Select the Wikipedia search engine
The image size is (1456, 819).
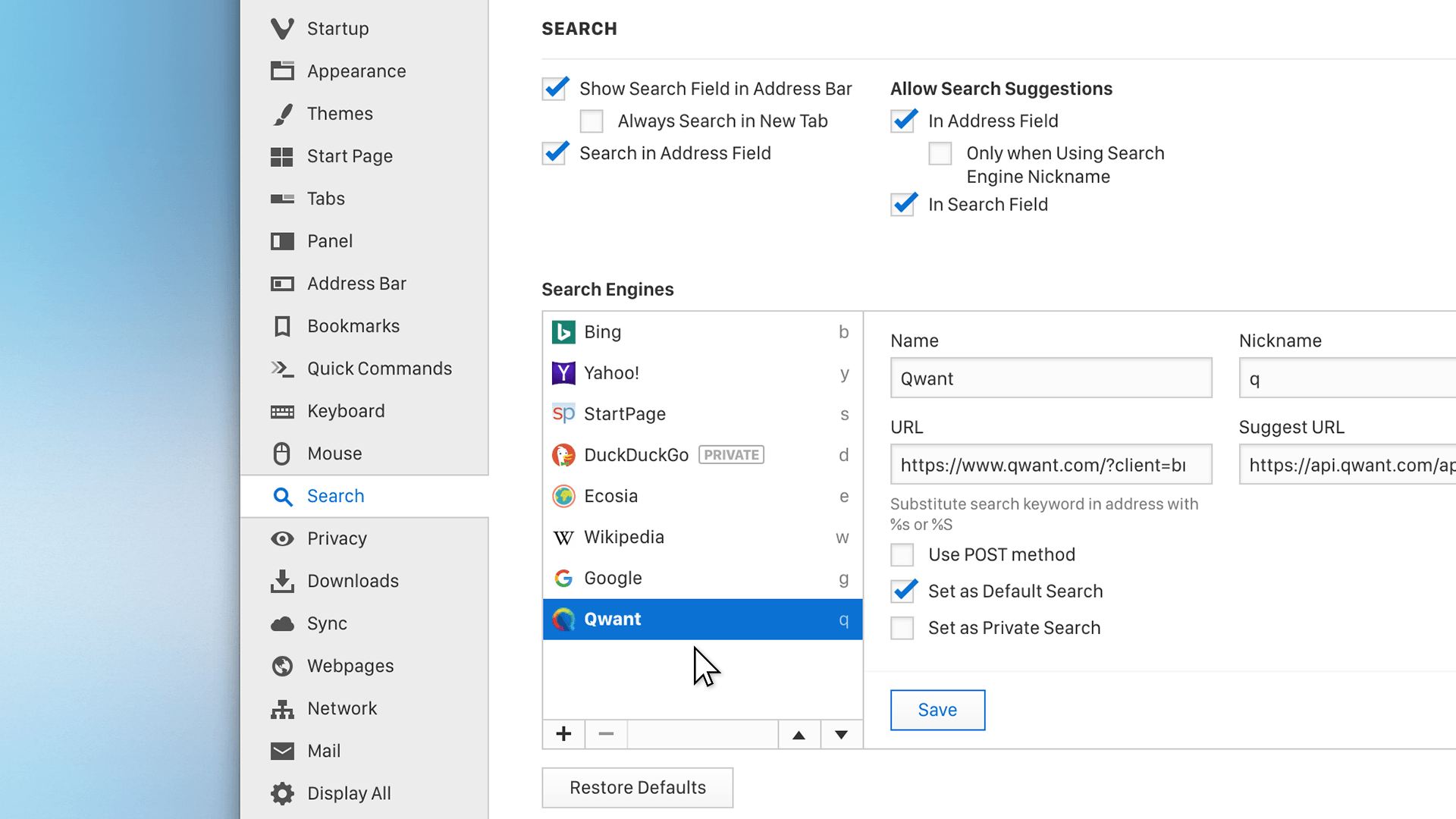tap(623, 537)
